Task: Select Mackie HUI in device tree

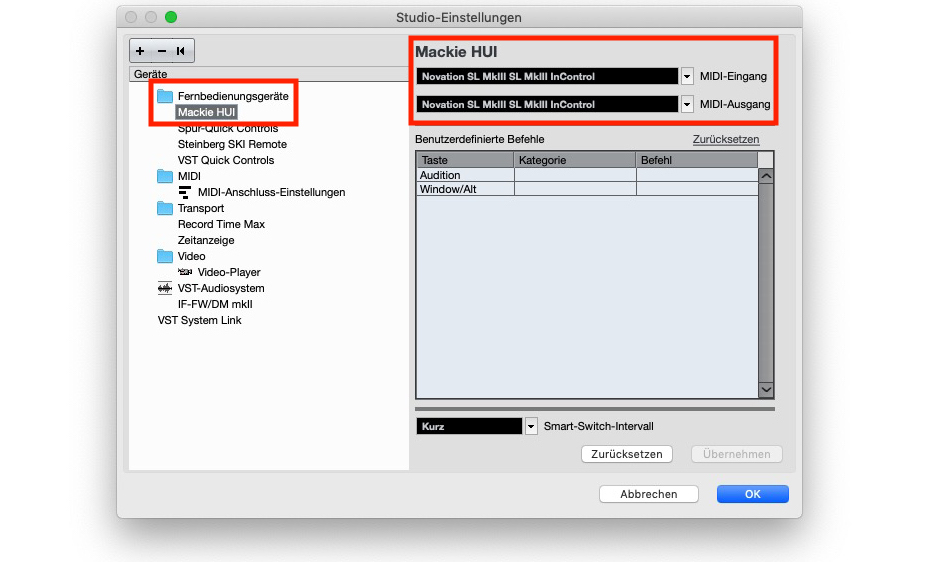Action: [x=206, y=112]
